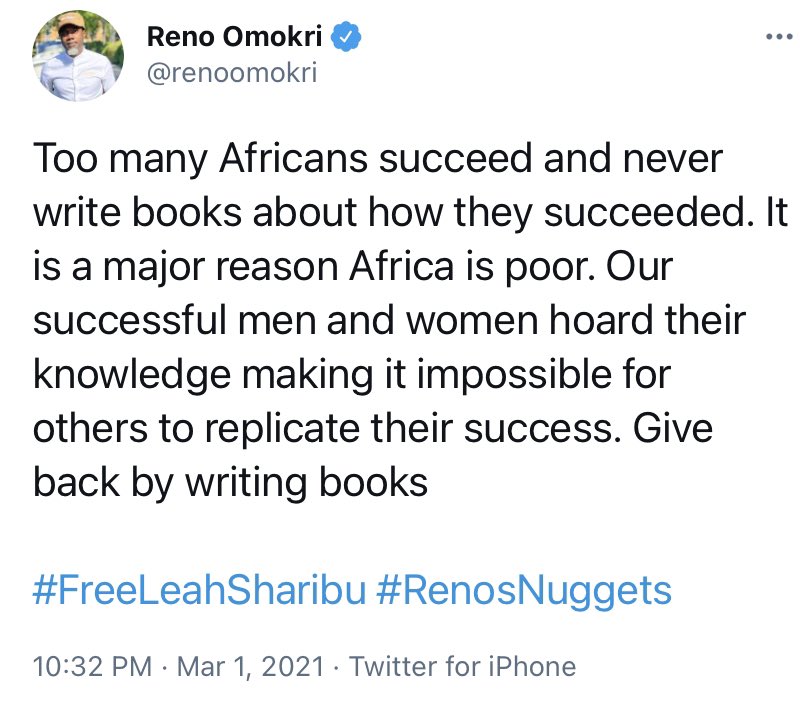Click the word "succeeded" in the tweet text
800x702 pixels.
coord(647,212)
